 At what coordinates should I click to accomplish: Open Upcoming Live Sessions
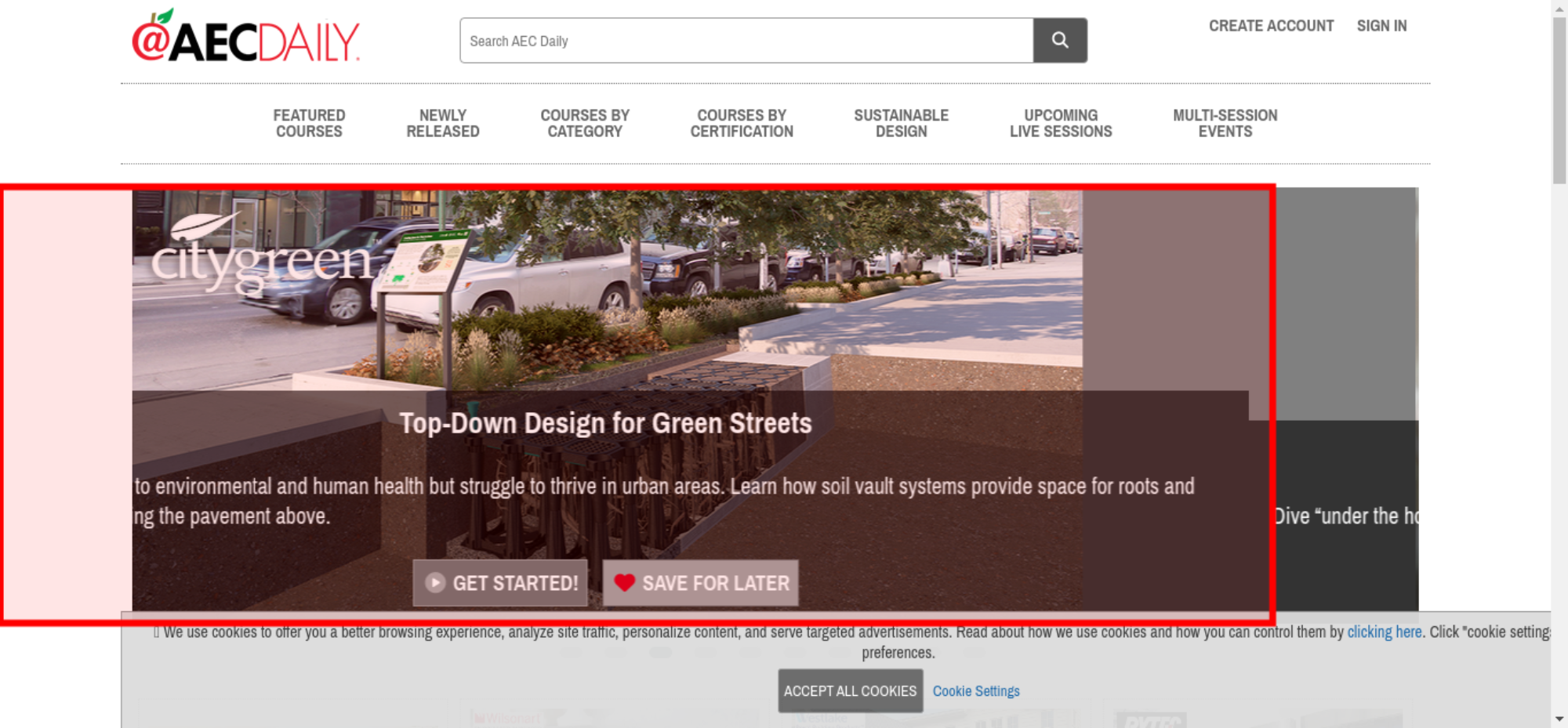[x=1061, y=124]
